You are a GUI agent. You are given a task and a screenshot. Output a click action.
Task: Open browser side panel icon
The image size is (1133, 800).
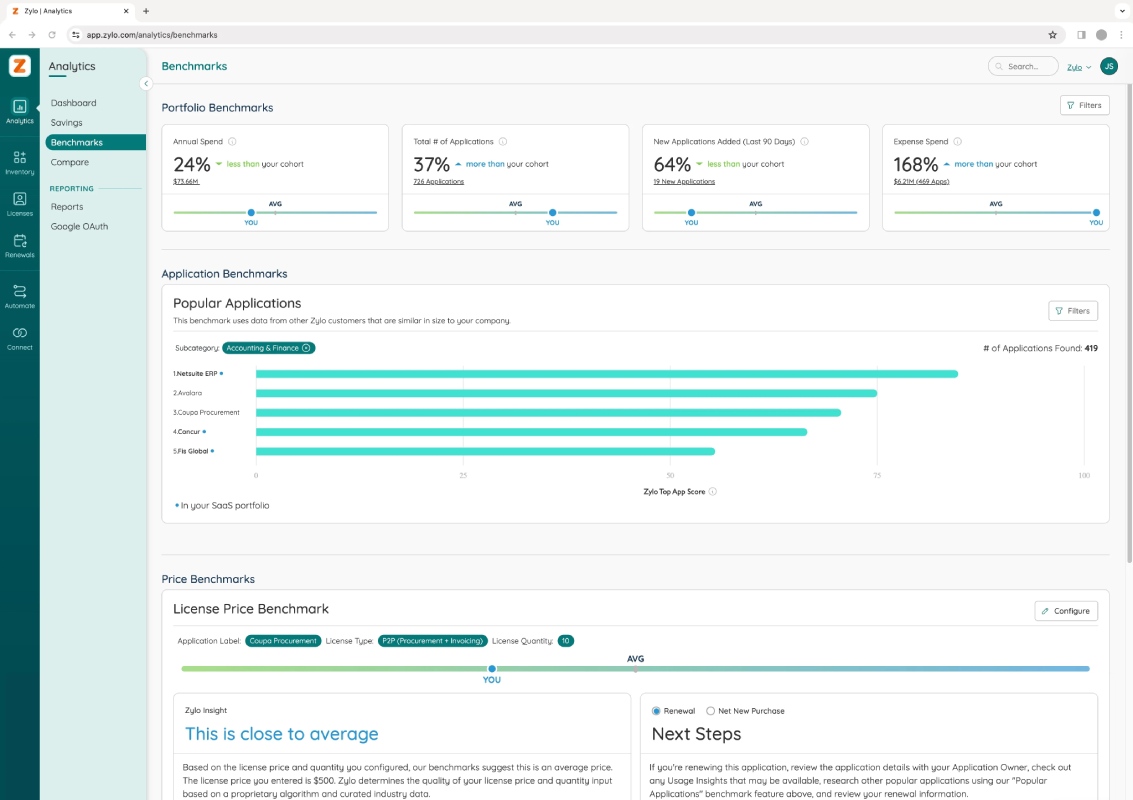pos(1081,35)
